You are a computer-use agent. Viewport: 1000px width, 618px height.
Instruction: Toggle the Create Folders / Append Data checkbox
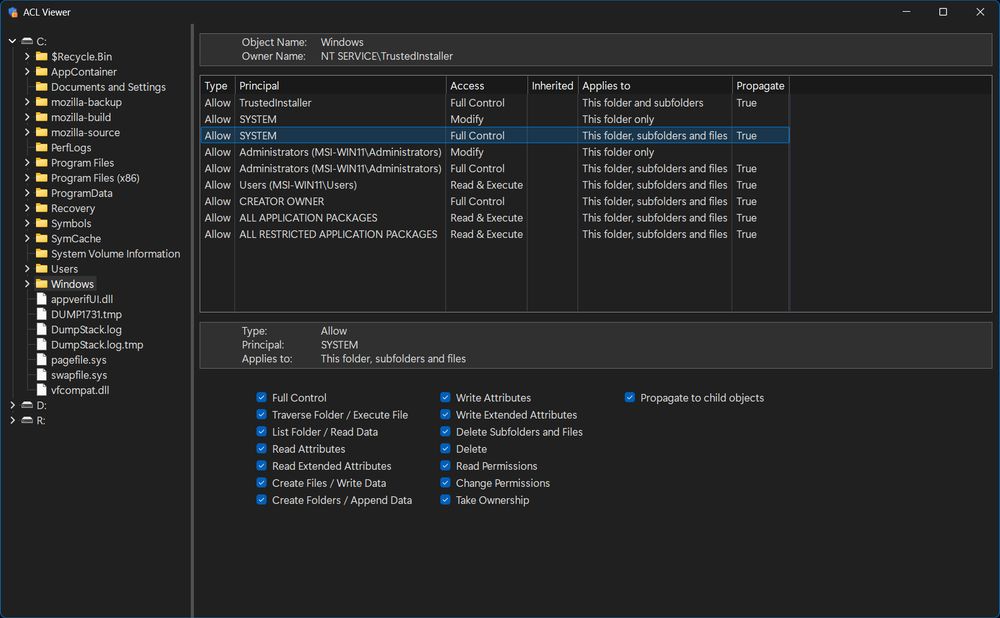coord(261,500)
